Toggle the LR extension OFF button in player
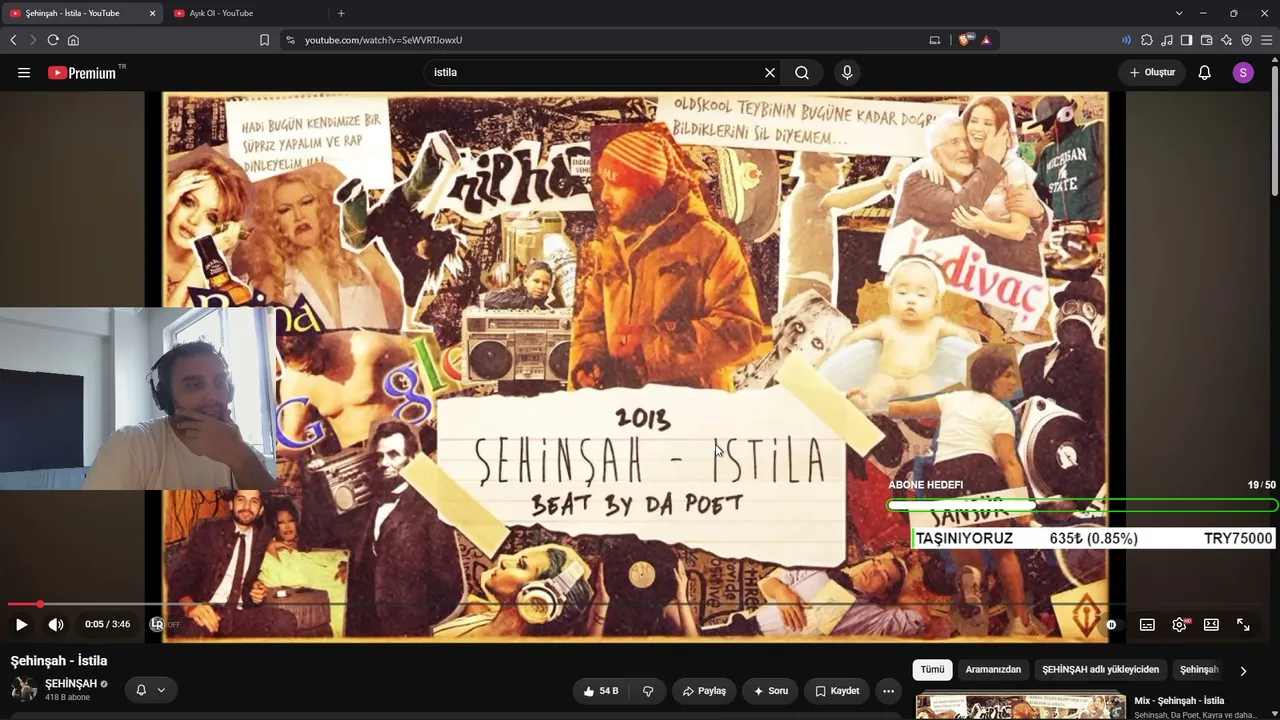 [x=165, y=624]
